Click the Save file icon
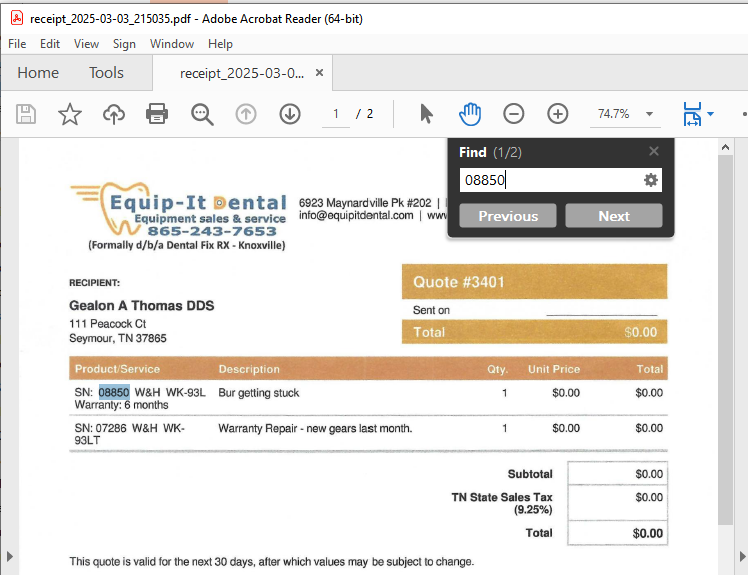The height and width of the screenshot is (575, 748). click(x=26, y=114)
